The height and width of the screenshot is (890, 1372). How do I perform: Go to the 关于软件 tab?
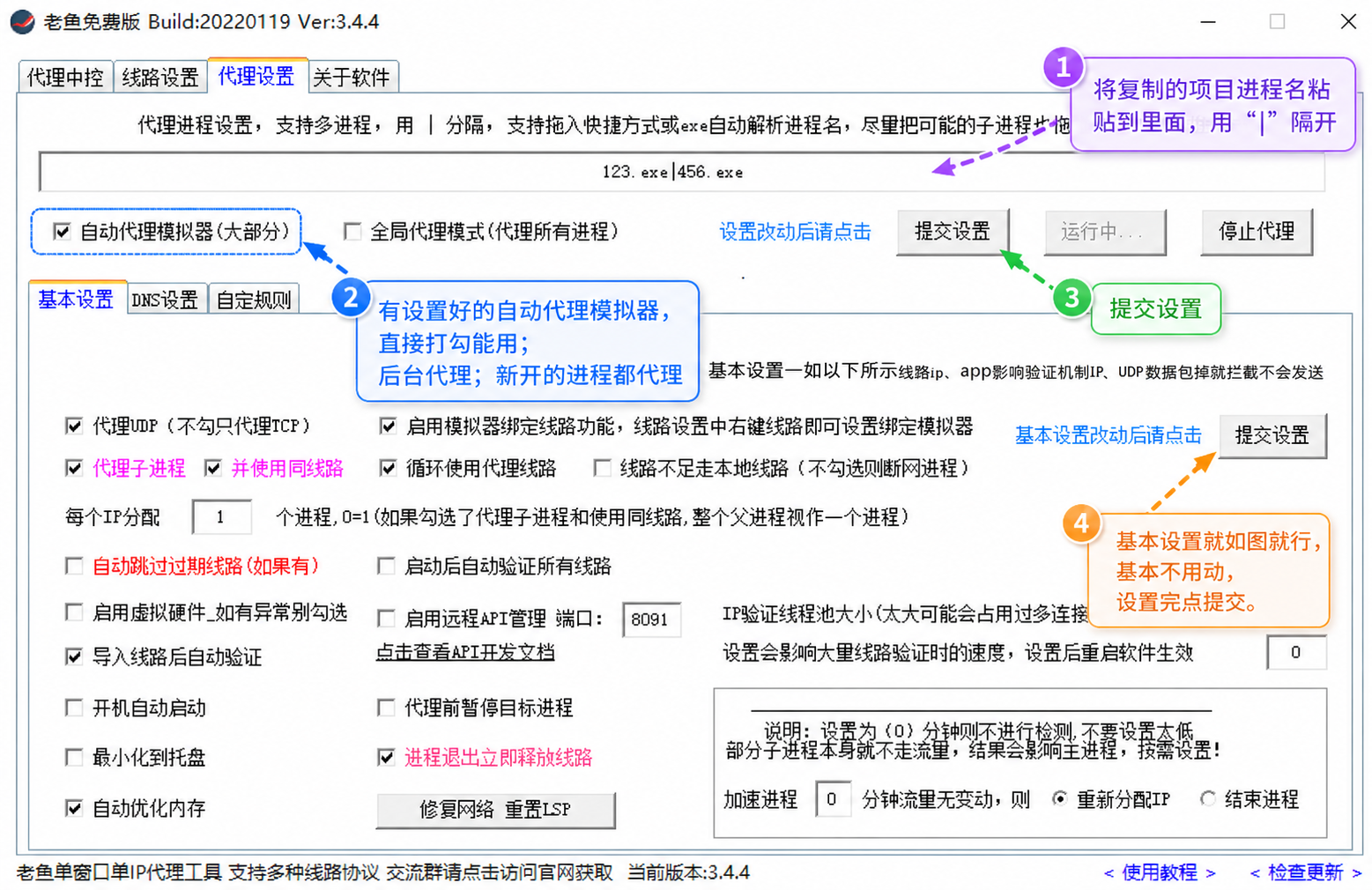point(352,78)
